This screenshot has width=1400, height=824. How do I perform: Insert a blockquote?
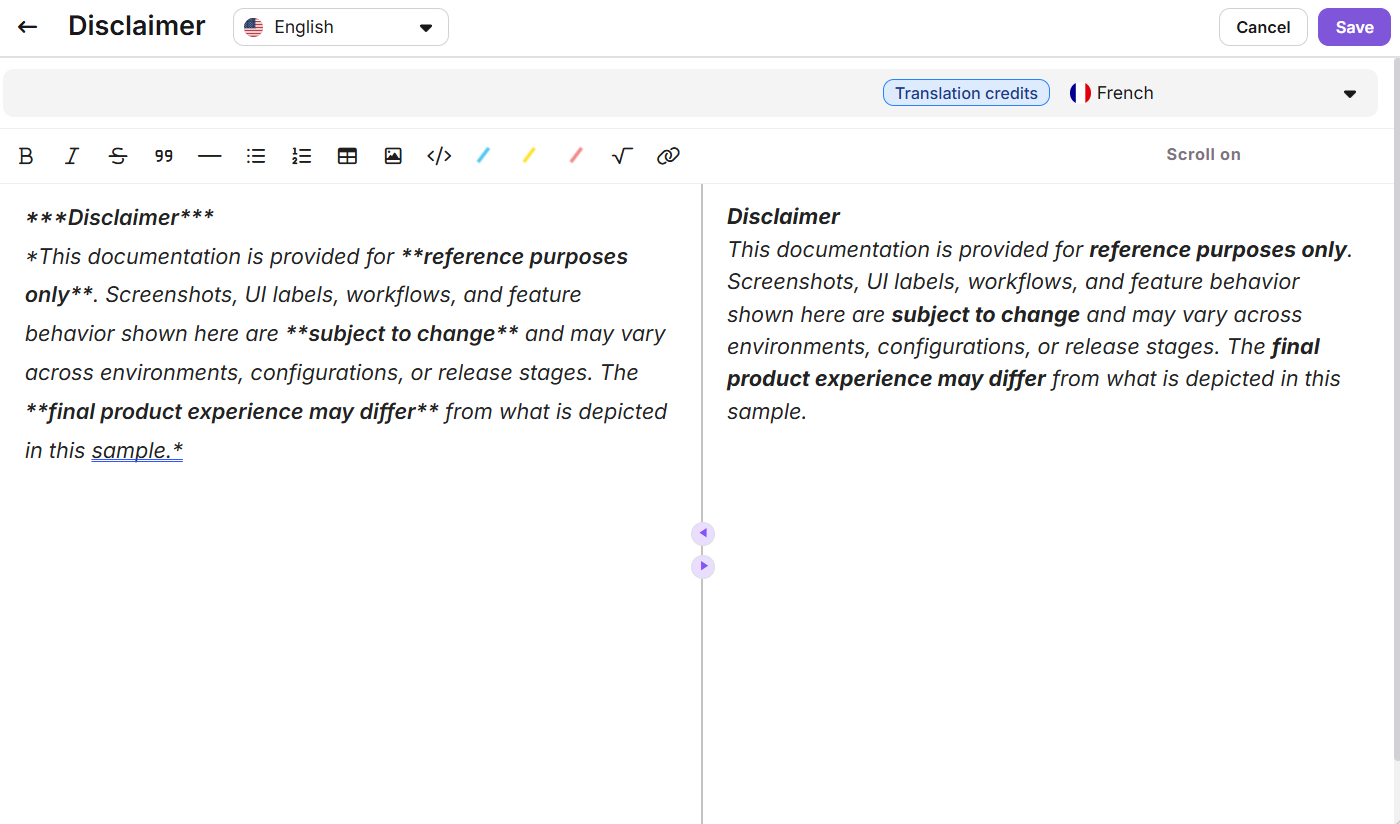click(x=163, y=155)
